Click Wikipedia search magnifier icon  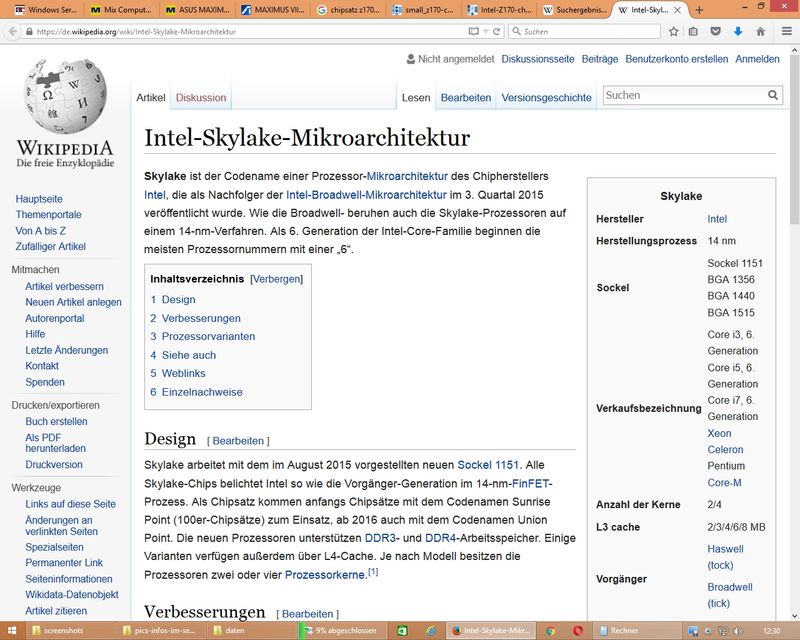(773, 96)
